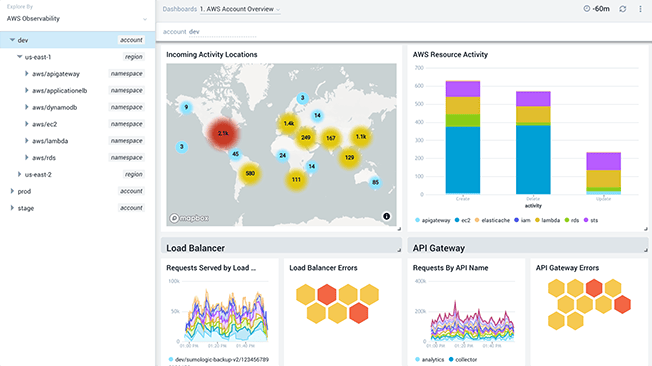Expand the Incoming Activity Locations panel corner
This screenshot has height=366, width=652.
point(399,229)
